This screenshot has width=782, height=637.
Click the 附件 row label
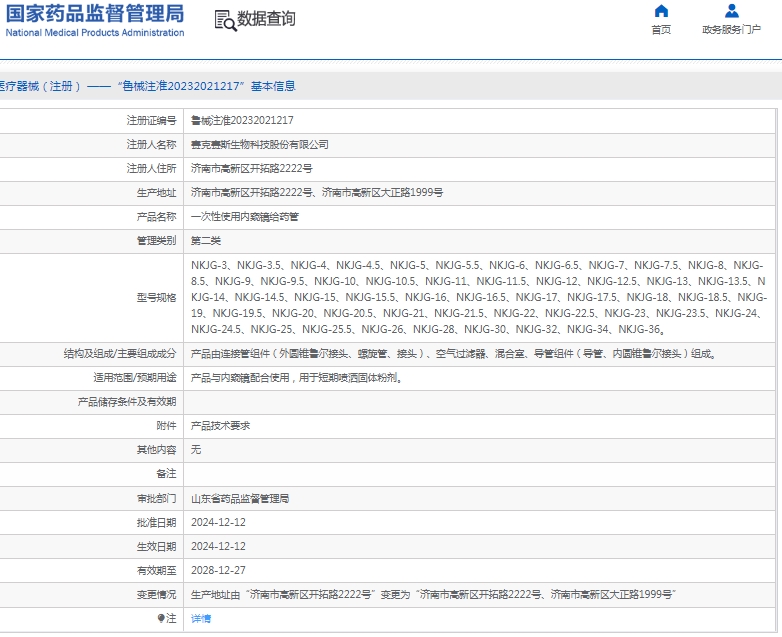point(166,425)
